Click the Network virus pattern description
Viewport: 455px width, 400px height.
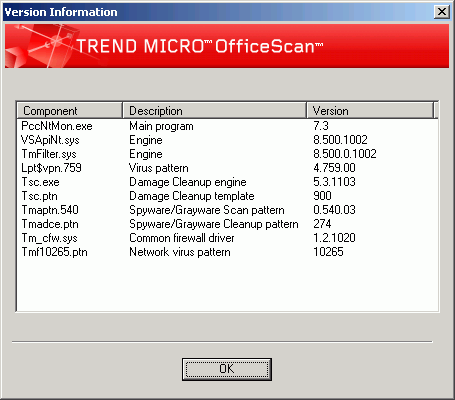(x=180, y=252)
